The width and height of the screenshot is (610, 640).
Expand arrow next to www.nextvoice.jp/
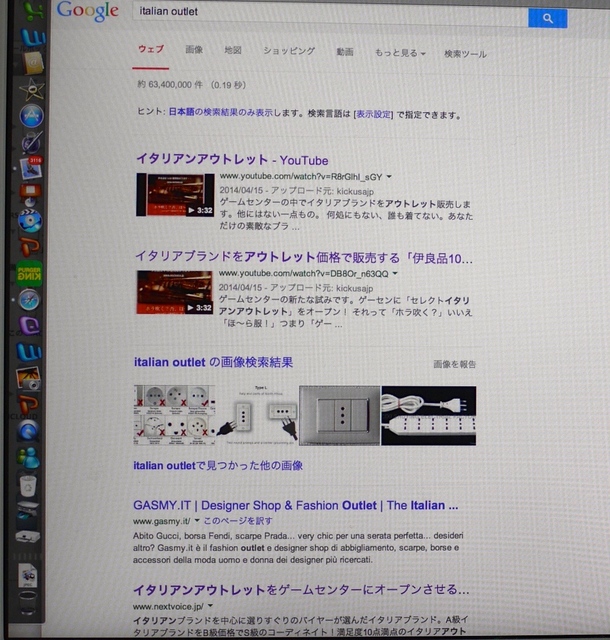tap(211, 606)
